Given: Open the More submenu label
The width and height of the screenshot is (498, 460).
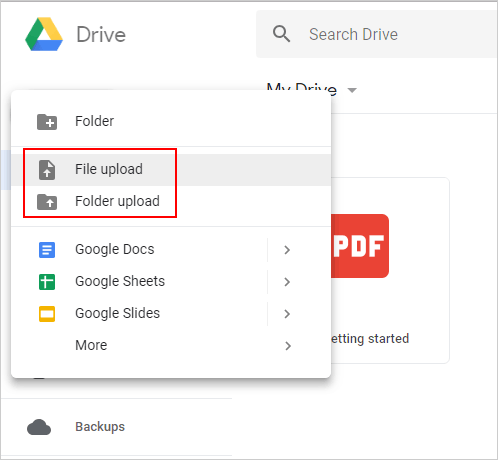Looking at the screenshot, I should click(x=91, y=345).
